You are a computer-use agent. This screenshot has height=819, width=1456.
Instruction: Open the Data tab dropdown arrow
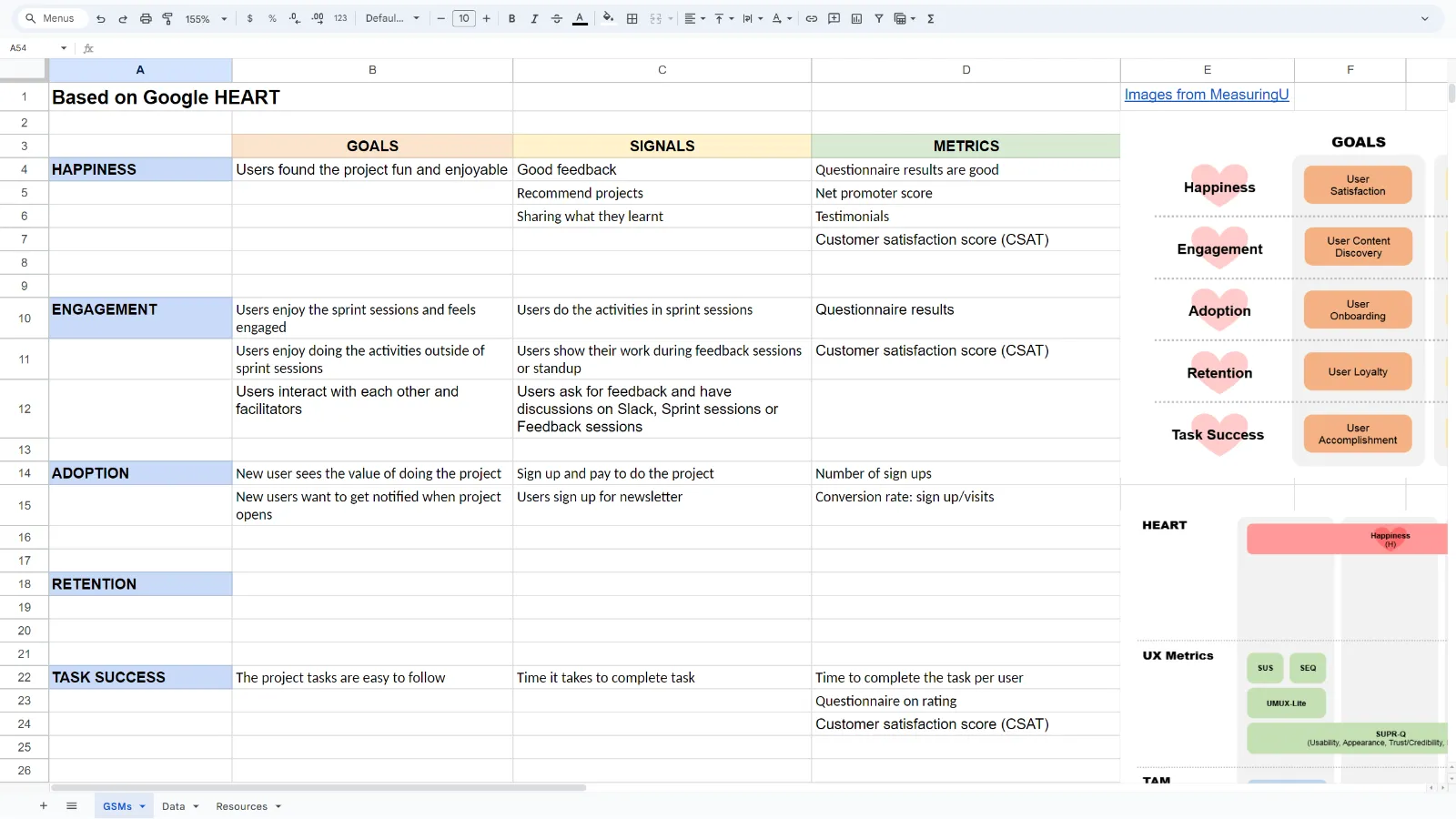(196, 806)
